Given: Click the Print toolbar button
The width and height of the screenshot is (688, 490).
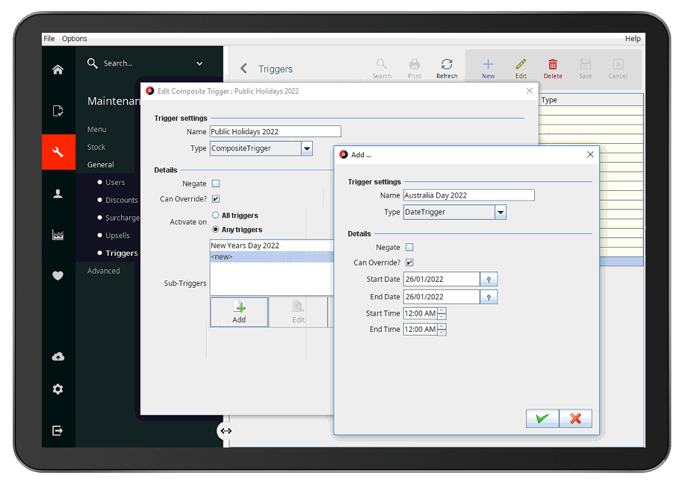Looking at the screenshot, I should click(x=414, y=69).
